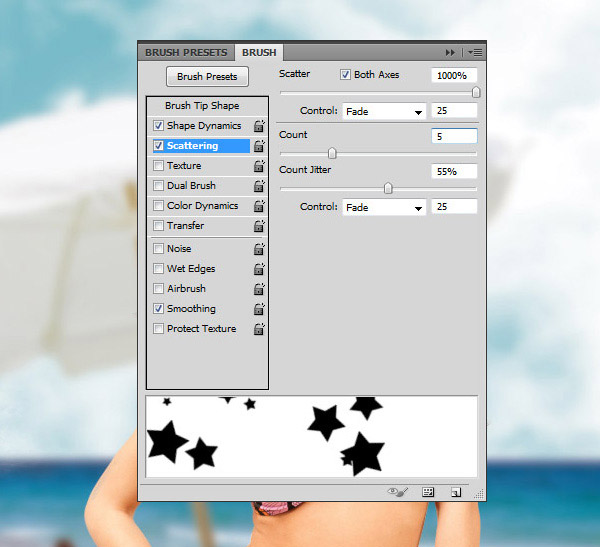Click the Count field showing 5
Screen dimensions: 600x547
tap(454, 136)
